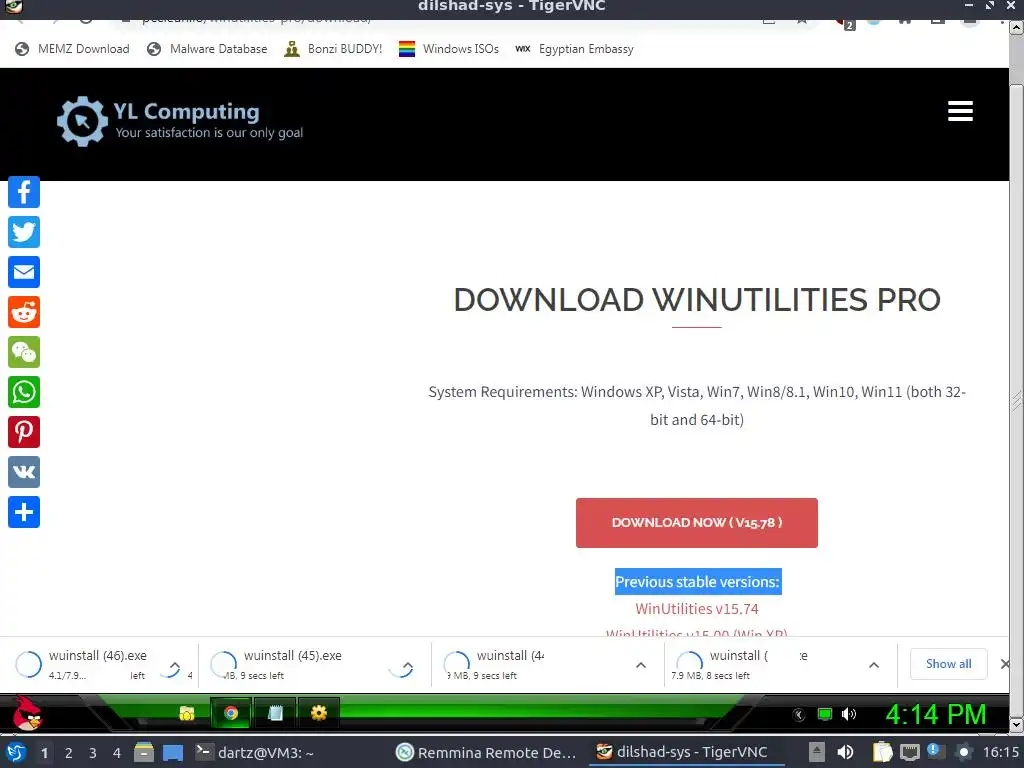Open WinUtilities v15.74 link

[x=696, y=609]
